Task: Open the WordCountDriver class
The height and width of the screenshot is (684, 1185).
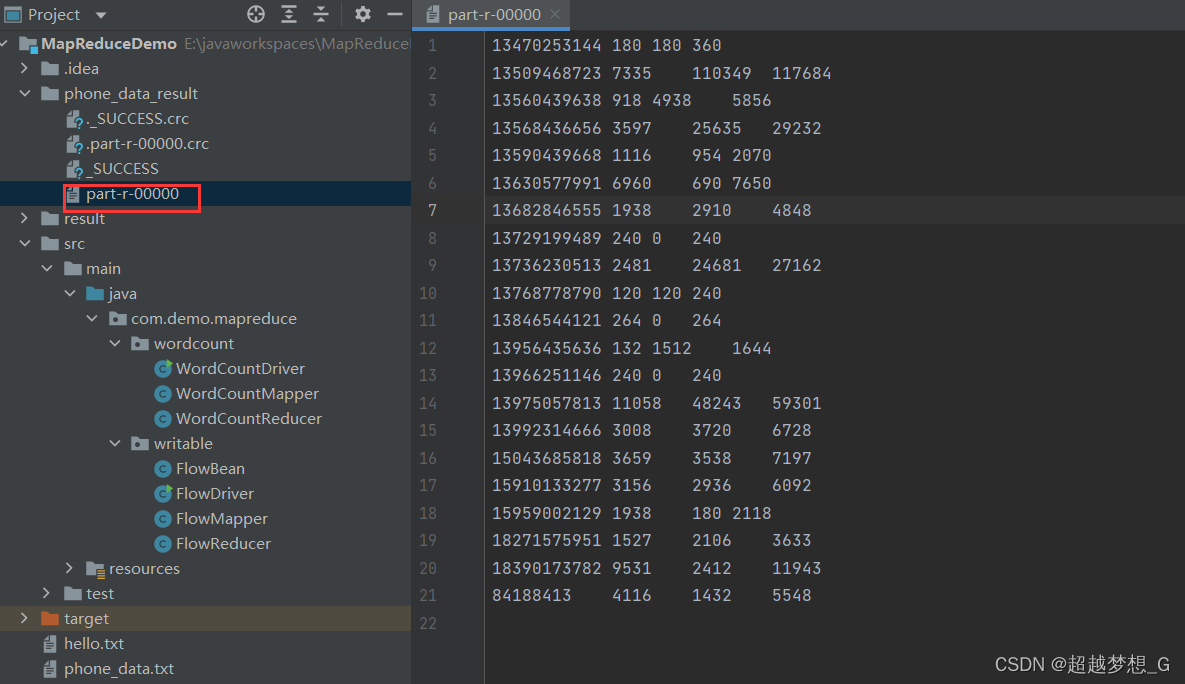Action: click(x=240, y=368)
